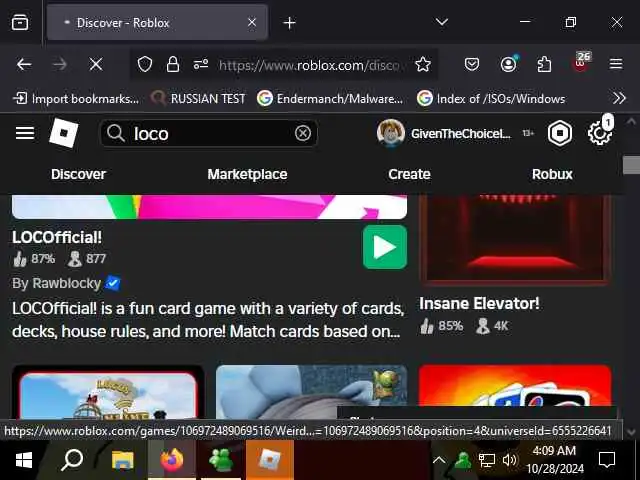Open the extension with 26 badge
The image size is (640, 480).
(x=581, y=62)
